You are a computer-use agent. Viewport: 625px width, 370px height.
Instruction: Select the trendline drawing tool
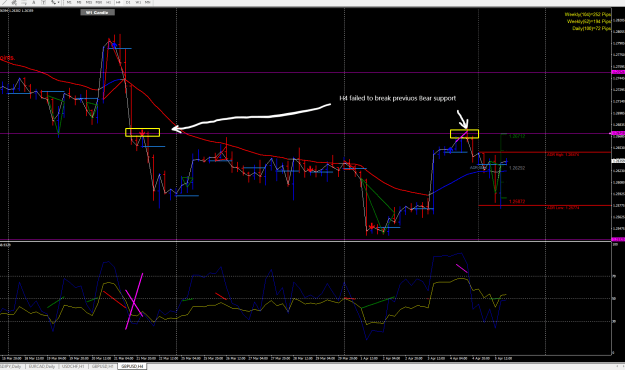pos(4,2)
